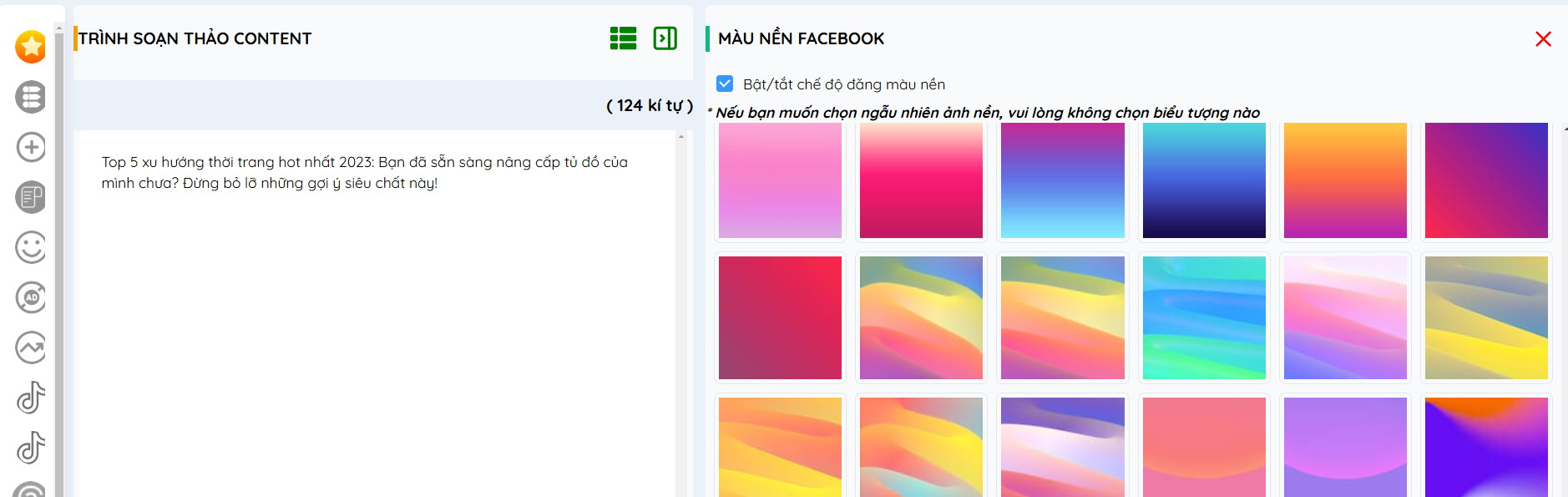Choose the purple and white wavy background
Image resolution: width=1568 pixels, height=497 pixels.
[1063, 447]
